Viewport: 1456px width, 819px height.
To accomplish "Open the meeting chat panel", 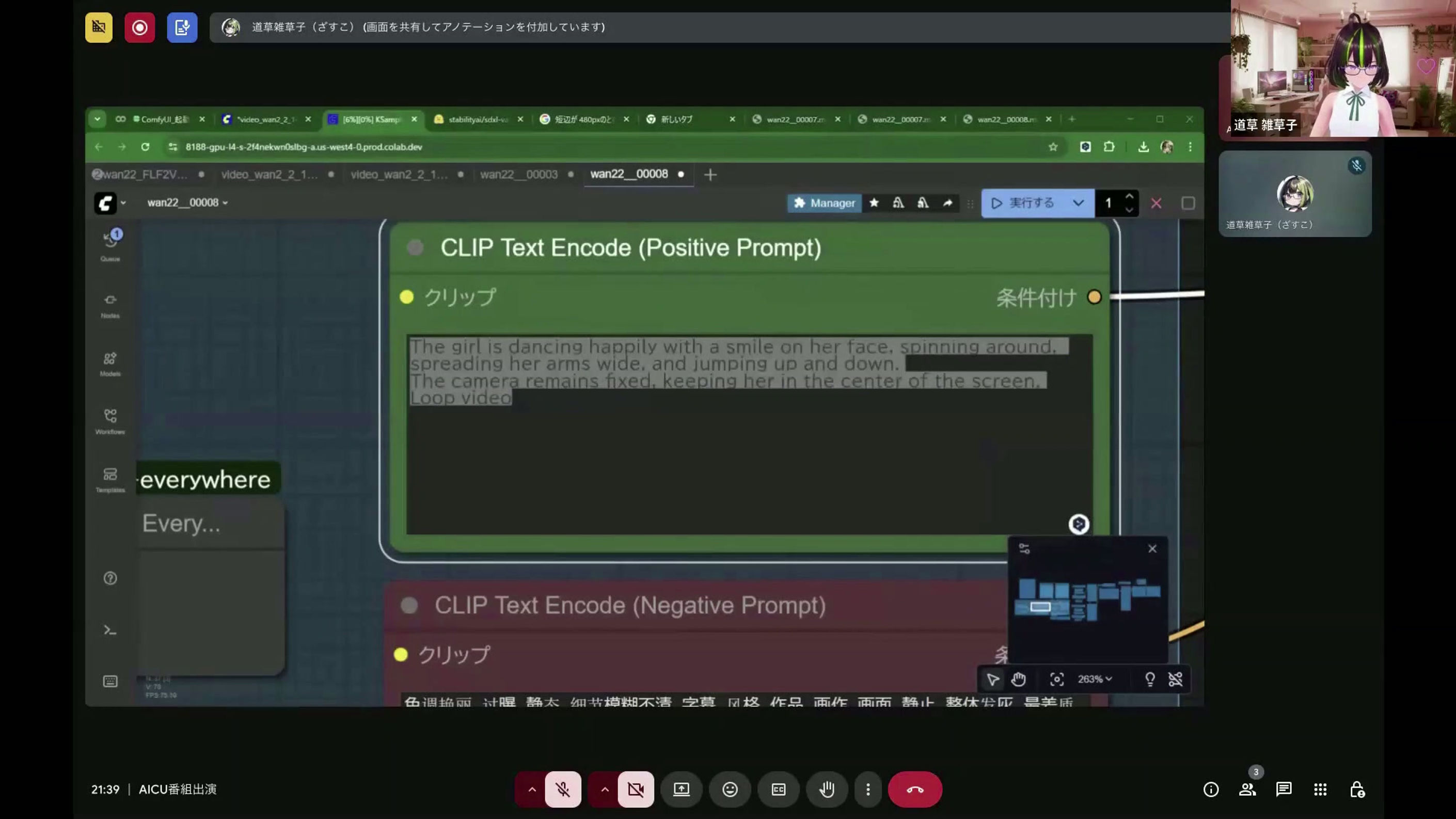I will click(x=1284, y=789).
